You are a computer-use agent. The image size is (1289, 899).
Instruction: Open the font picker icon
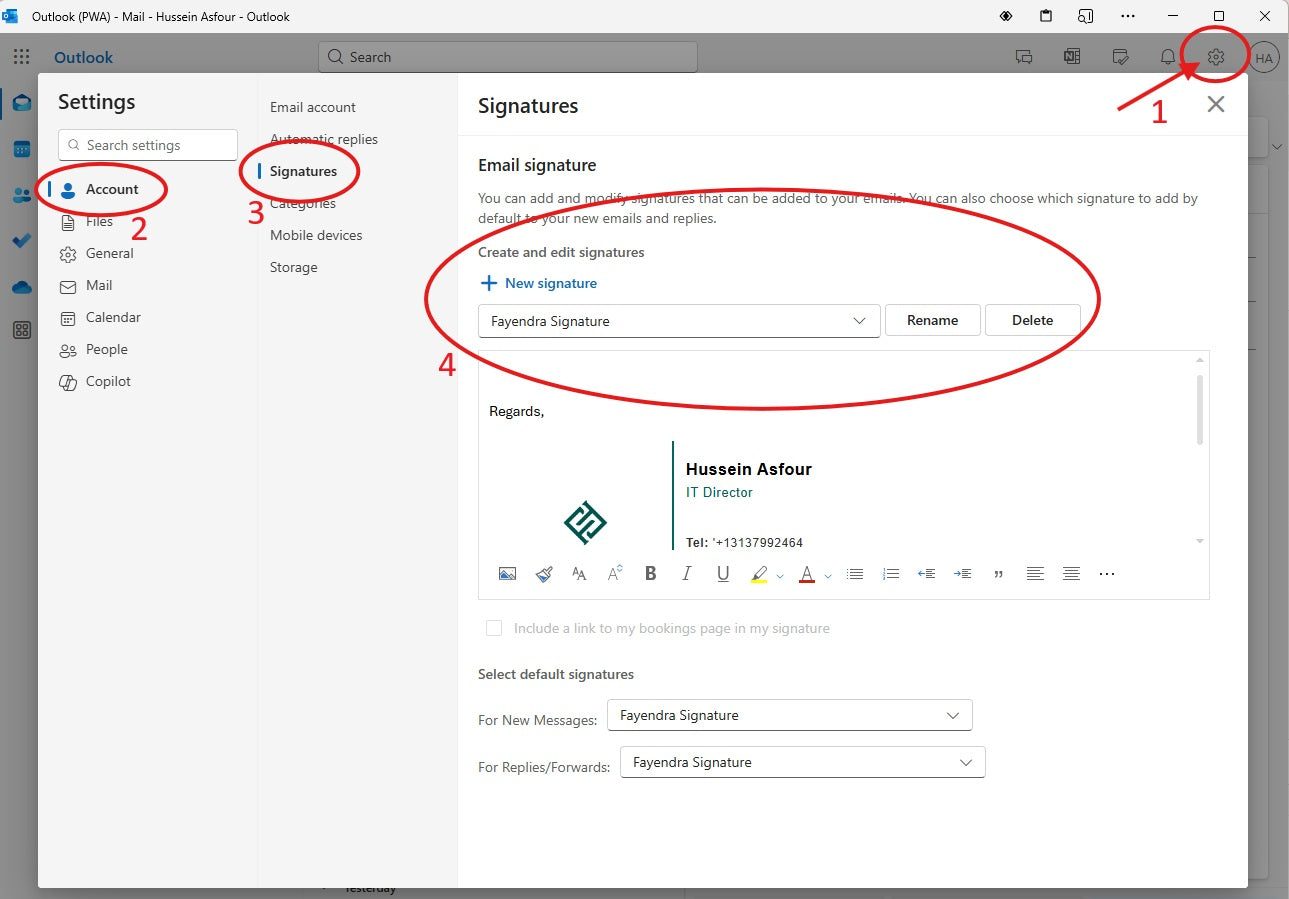click(x=579, y=574)
